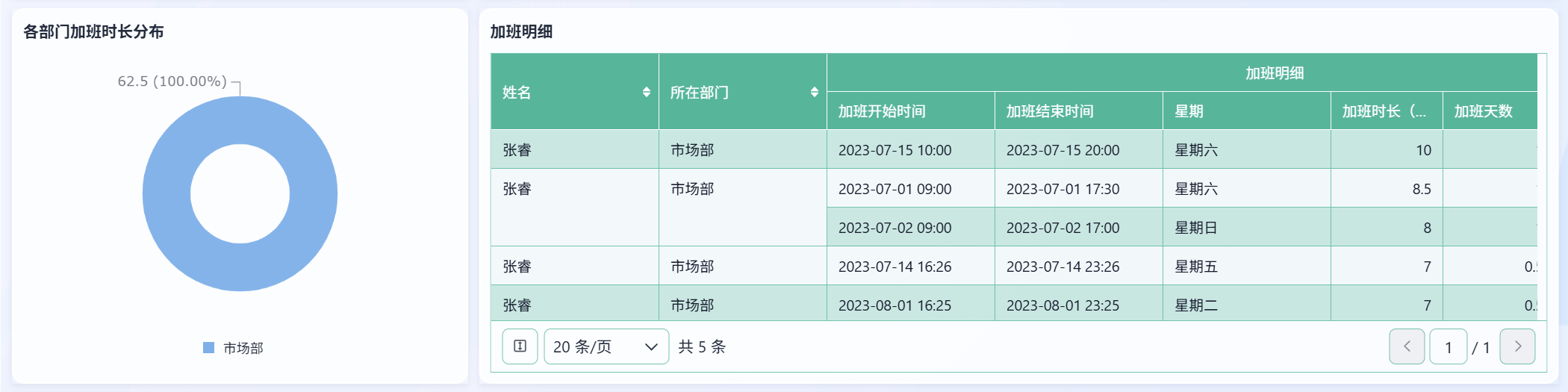The height and width of the screenshot is (392, 1568).
Task: Click the current page number input field
Action: coord(1449,346)
